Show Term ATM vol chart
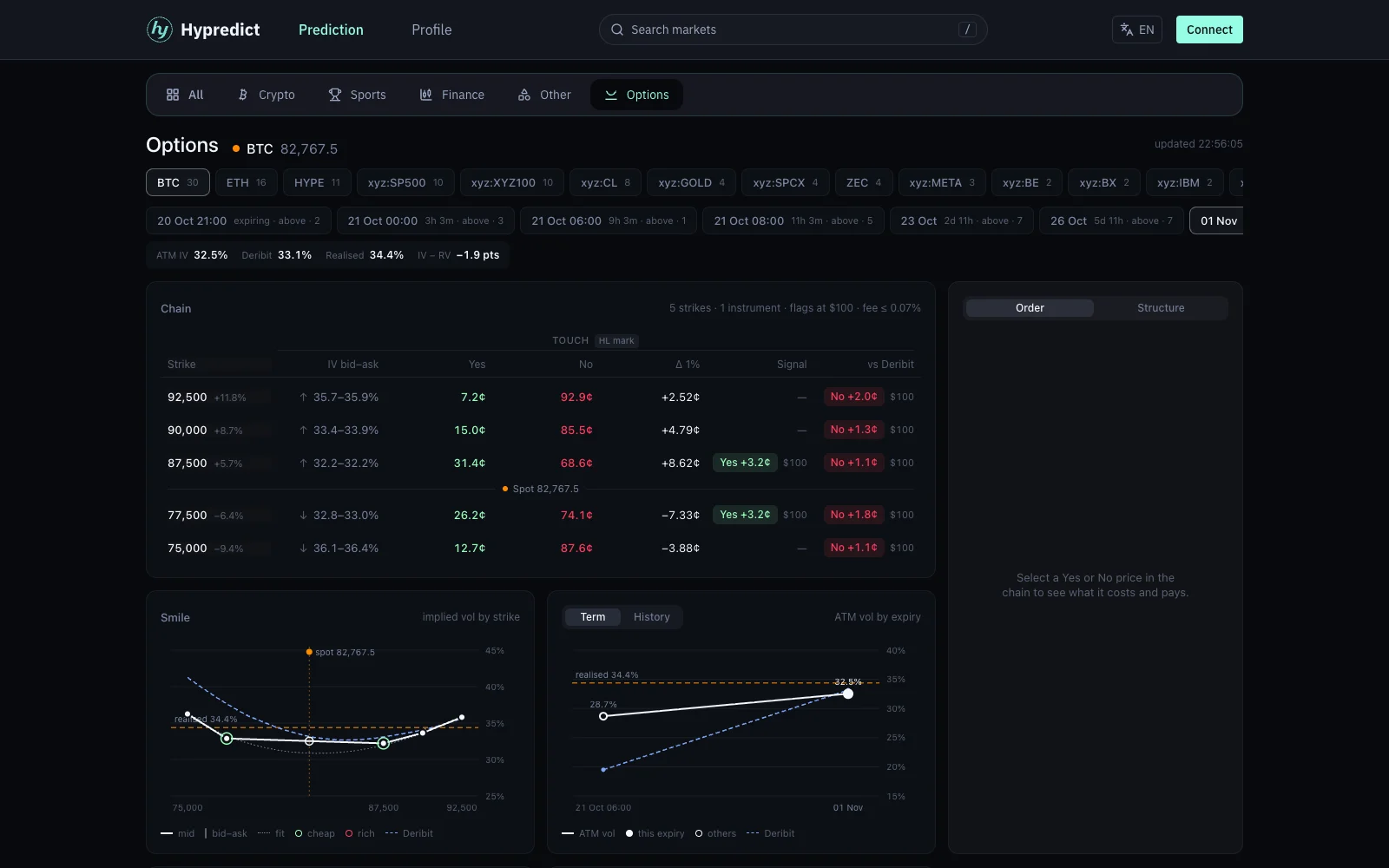 [593, 617]
